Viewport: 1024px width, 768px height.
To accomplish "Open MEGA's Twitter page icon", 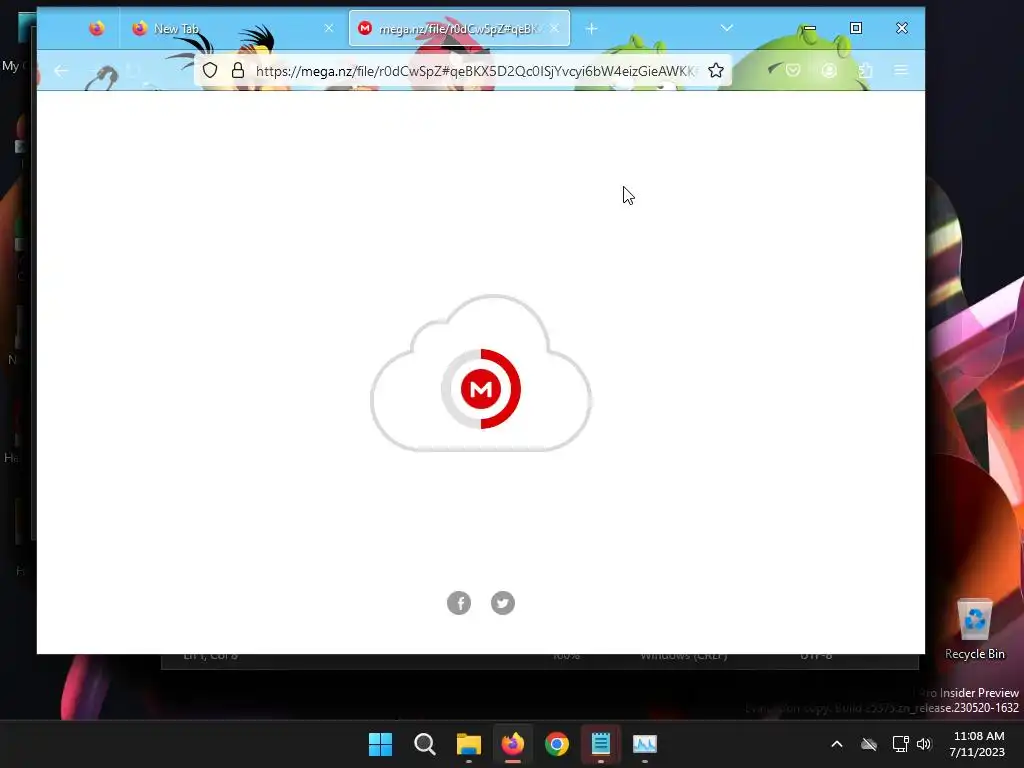I will point(503,603).
